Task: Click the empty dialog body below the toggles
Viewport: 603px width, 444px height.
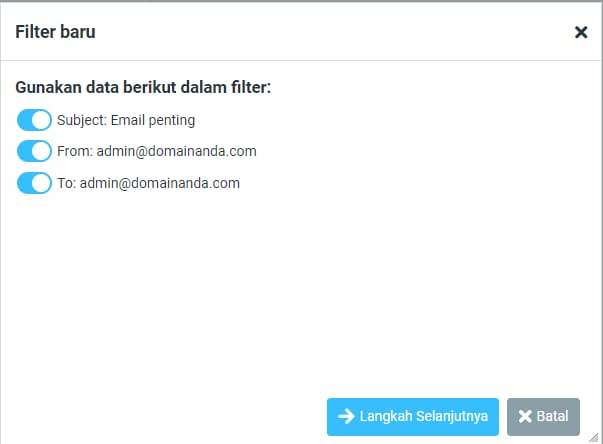Action: tap(300, 290)
